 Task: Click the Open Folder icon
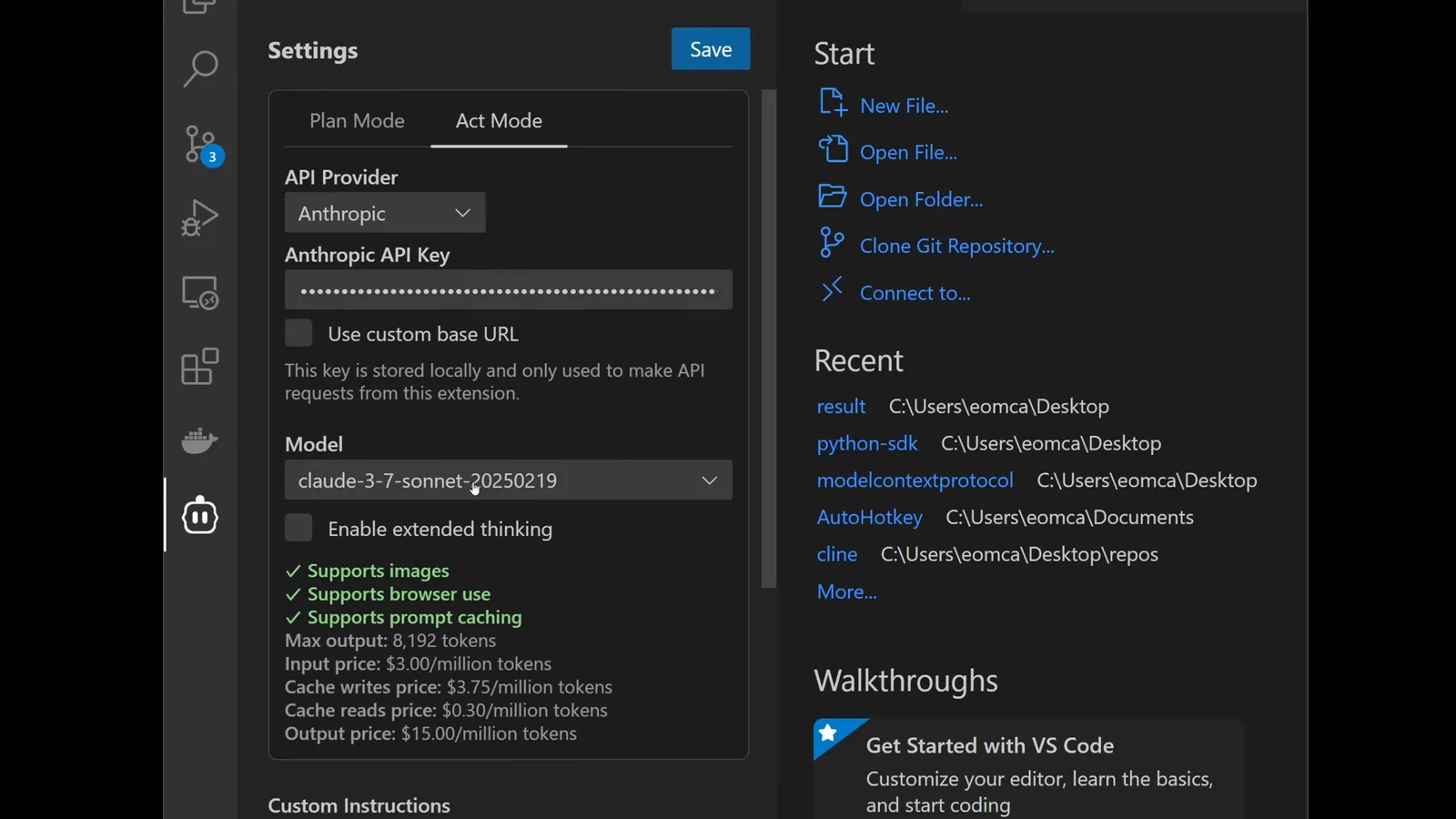click(833, 197)
